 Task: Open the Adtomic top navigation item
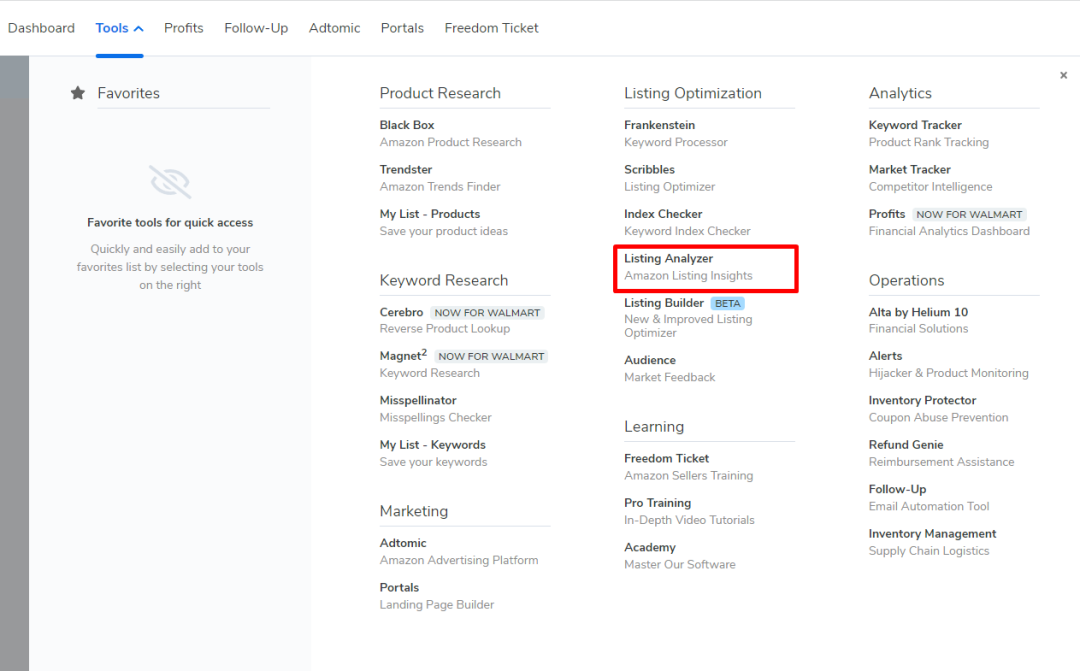(334, 28)
